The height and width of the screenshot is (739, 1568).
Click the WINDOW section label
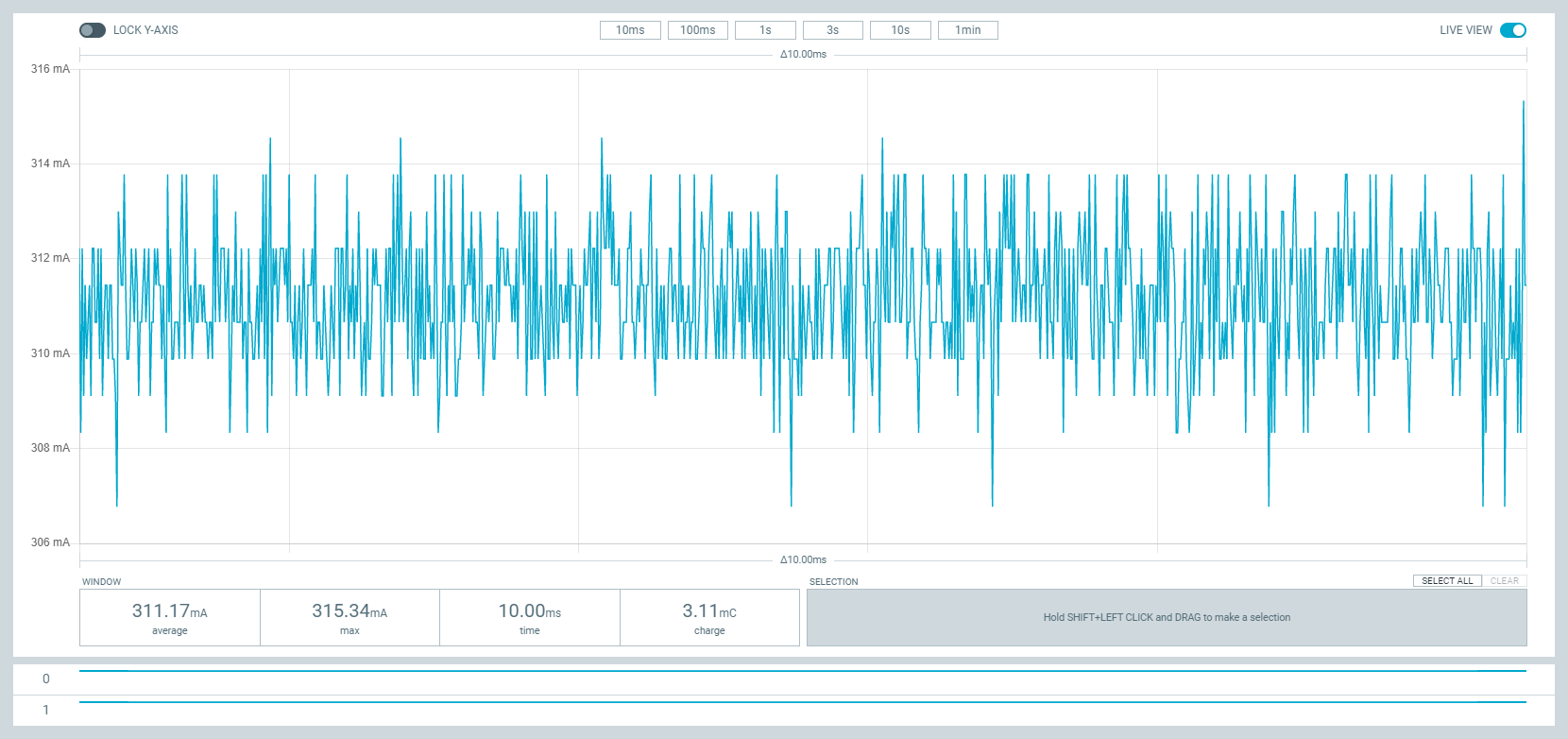(x=102, y=582)
